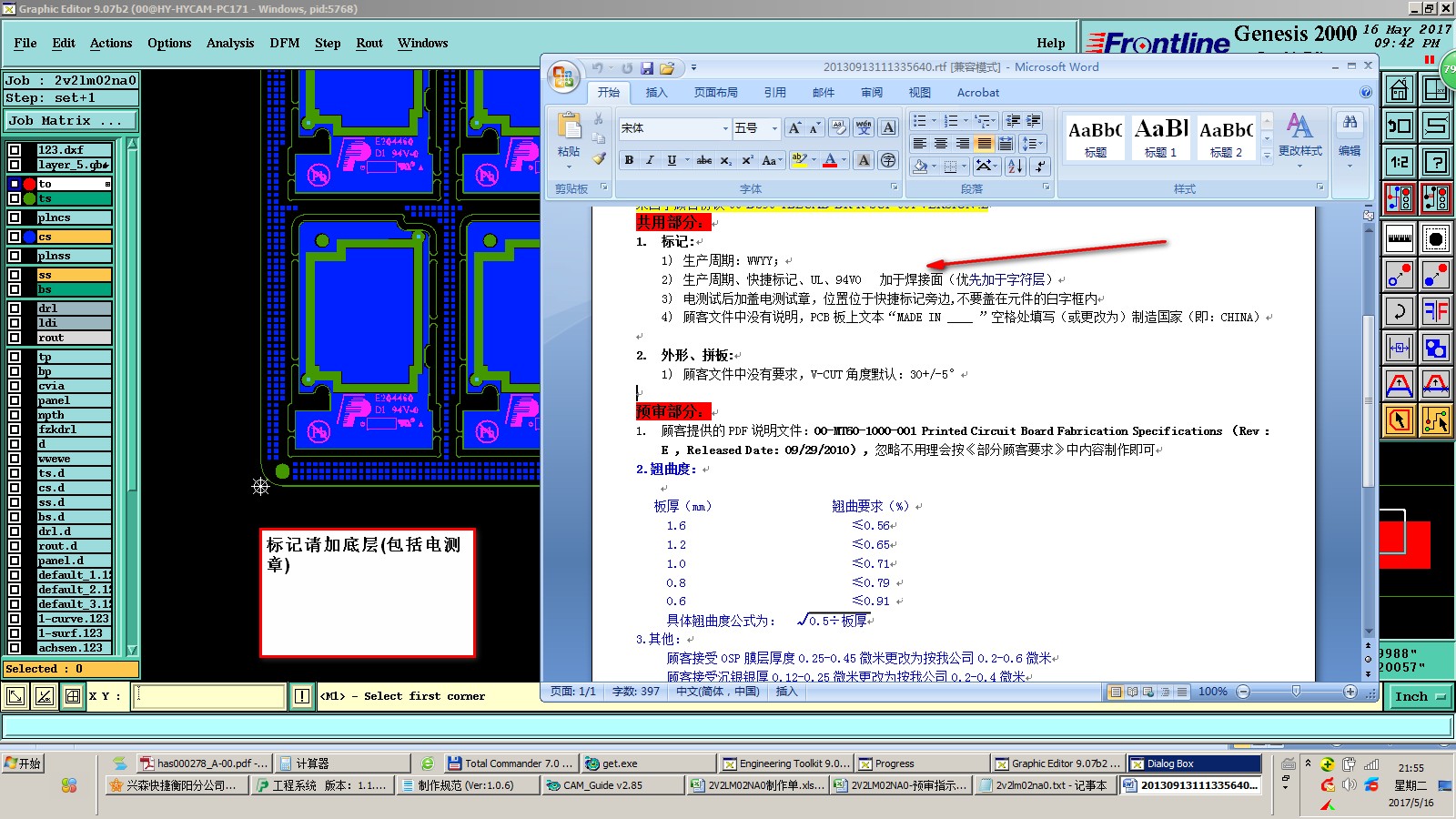Click the Job Matrix ... button
The width and height of the screenshot is (1456, 819).
coord(71,120)
